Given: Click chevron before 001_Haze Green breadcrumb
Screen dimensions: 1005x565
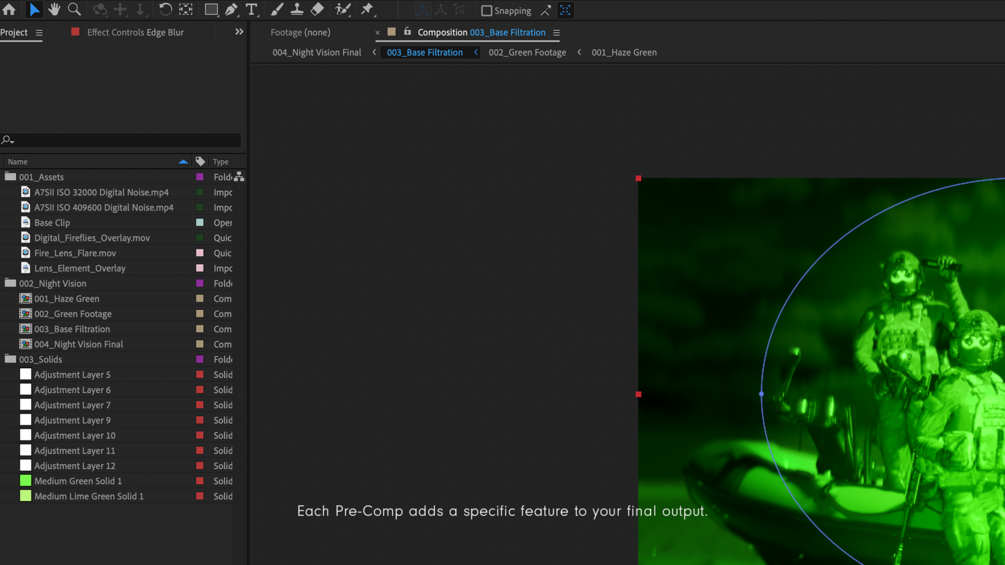Looking at the screenshot, I should (x=579, y=53).
